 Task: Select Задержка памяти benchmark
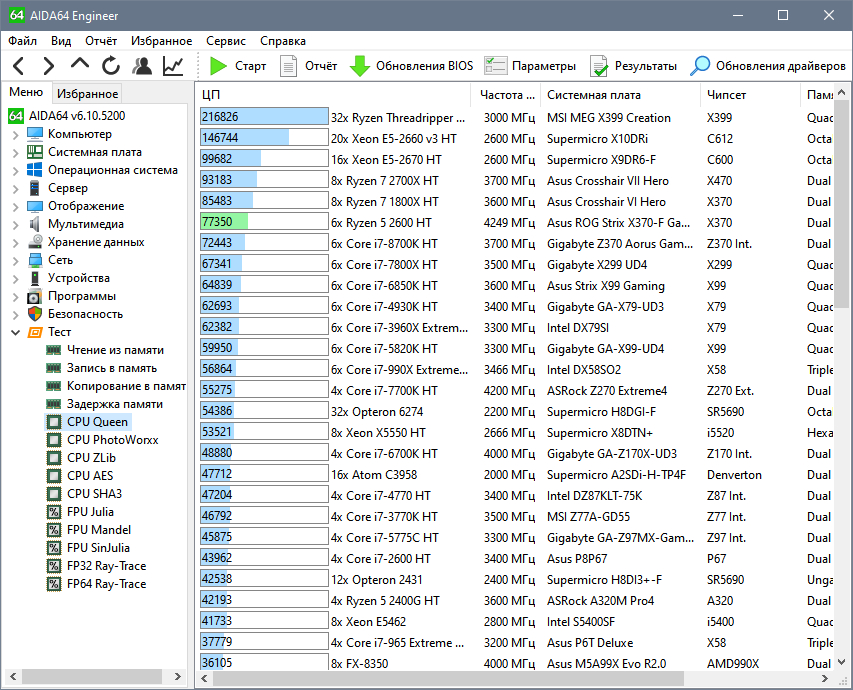(x=115, y=404)
